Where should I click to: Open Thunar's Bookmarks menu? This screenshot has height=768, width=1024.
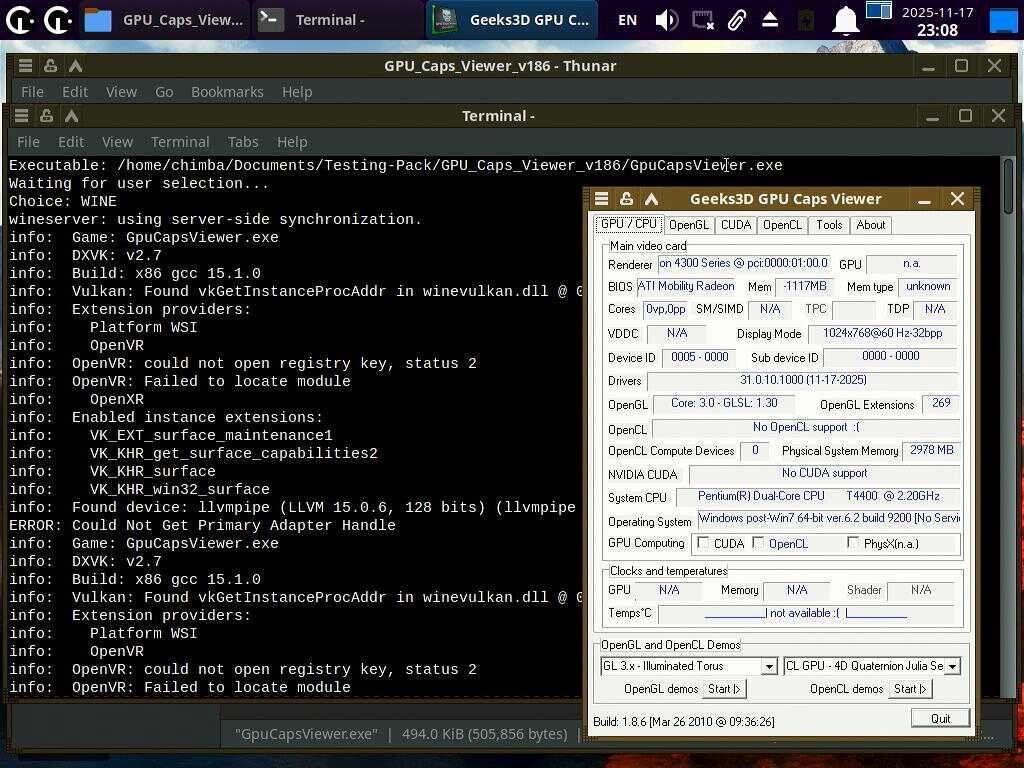pos(227,92)
